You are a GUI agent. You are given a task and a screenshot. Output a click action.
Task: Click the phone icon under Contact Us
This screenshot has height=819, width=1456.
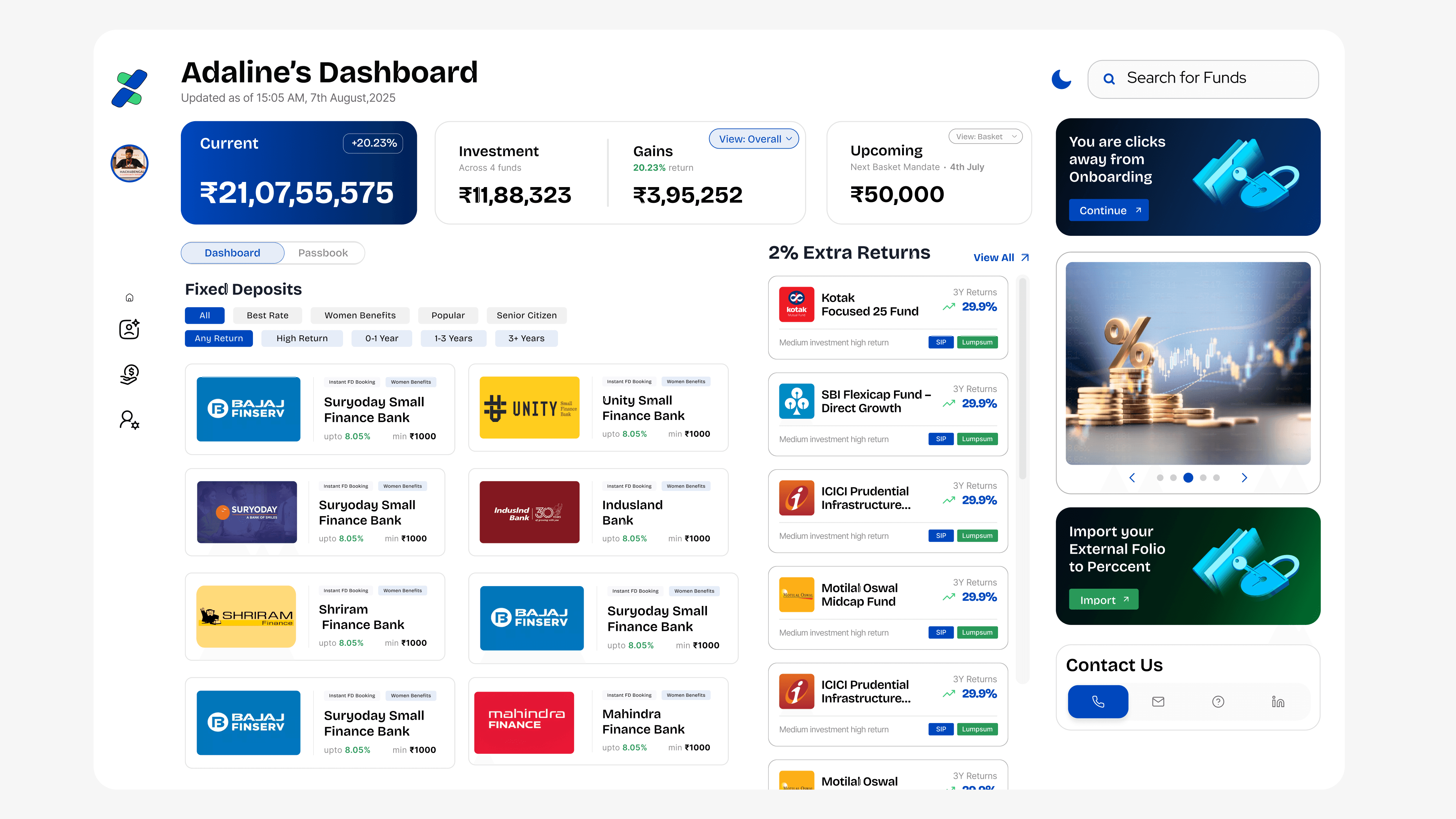[x=1098, y=701]
